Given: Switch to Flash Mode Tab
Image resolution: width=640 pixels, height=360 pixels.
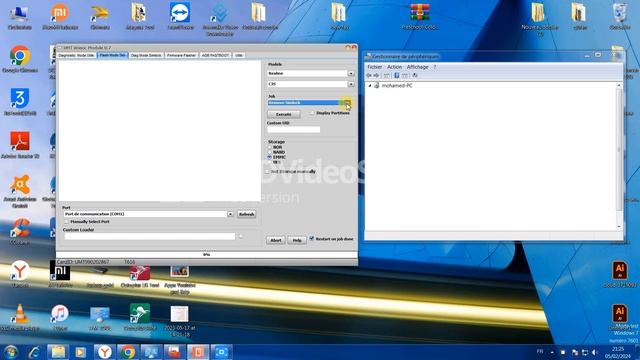Looking at the screenshot, I should [113, 55].
